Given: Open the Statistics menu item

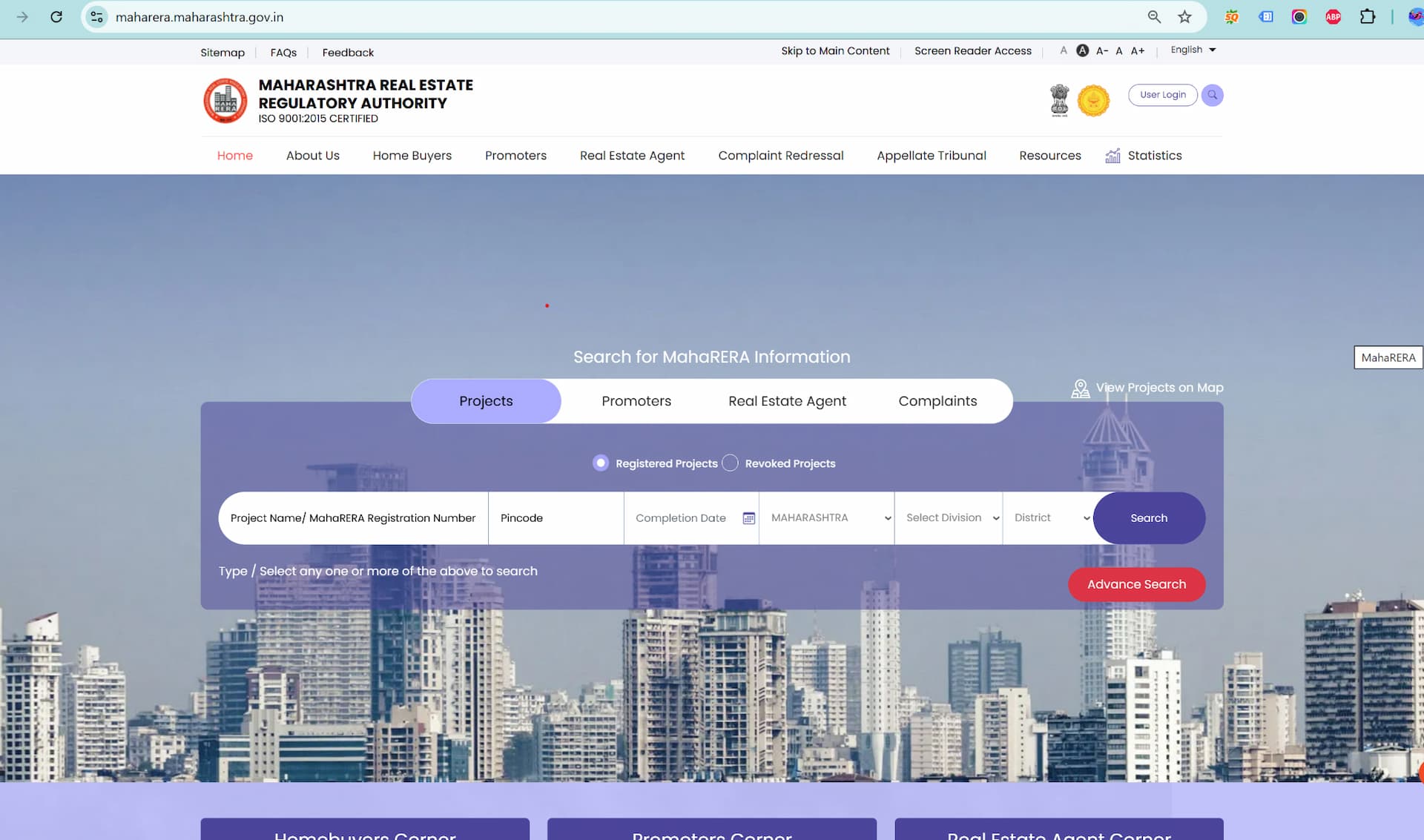Looking at the screenshot, I should 1155,156.
